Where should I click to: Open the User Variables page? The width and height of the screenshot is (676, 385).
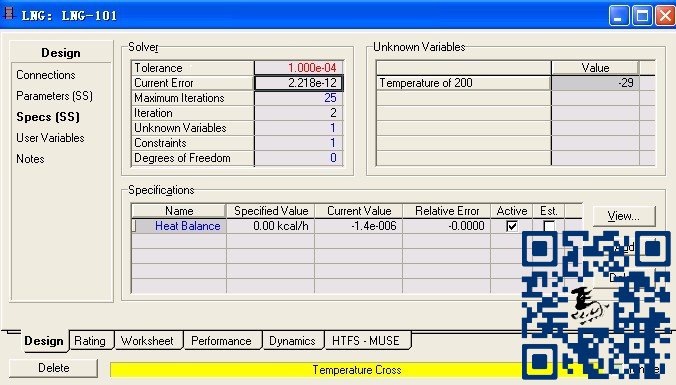click(x=50, y=138)
